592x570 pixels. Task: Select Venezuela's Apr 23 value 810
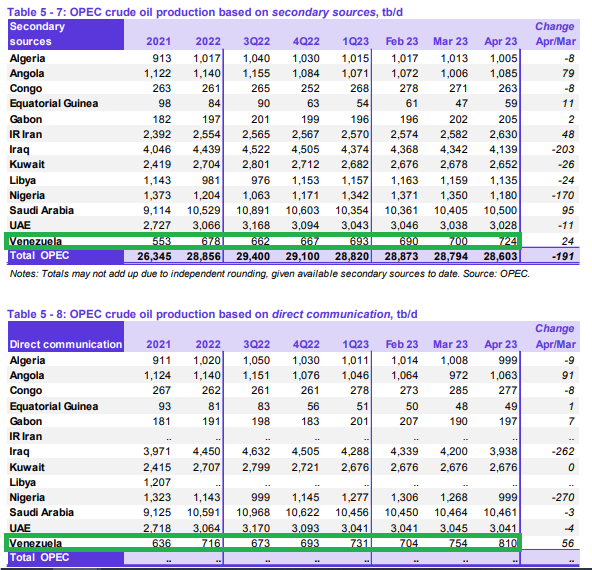pyautogui.click(x=507, y=544)
